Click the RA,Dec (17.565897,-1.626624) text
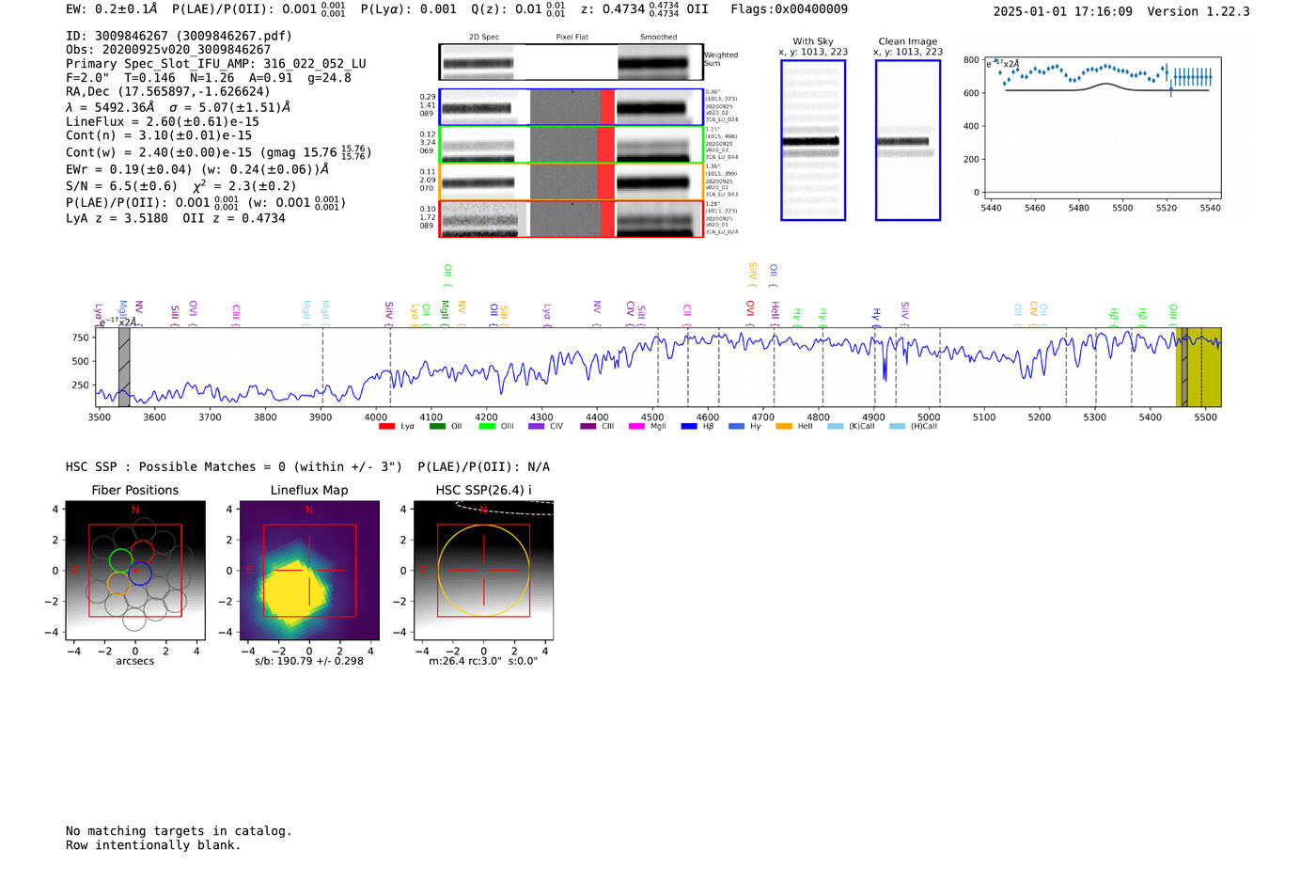 pos(167,91)
